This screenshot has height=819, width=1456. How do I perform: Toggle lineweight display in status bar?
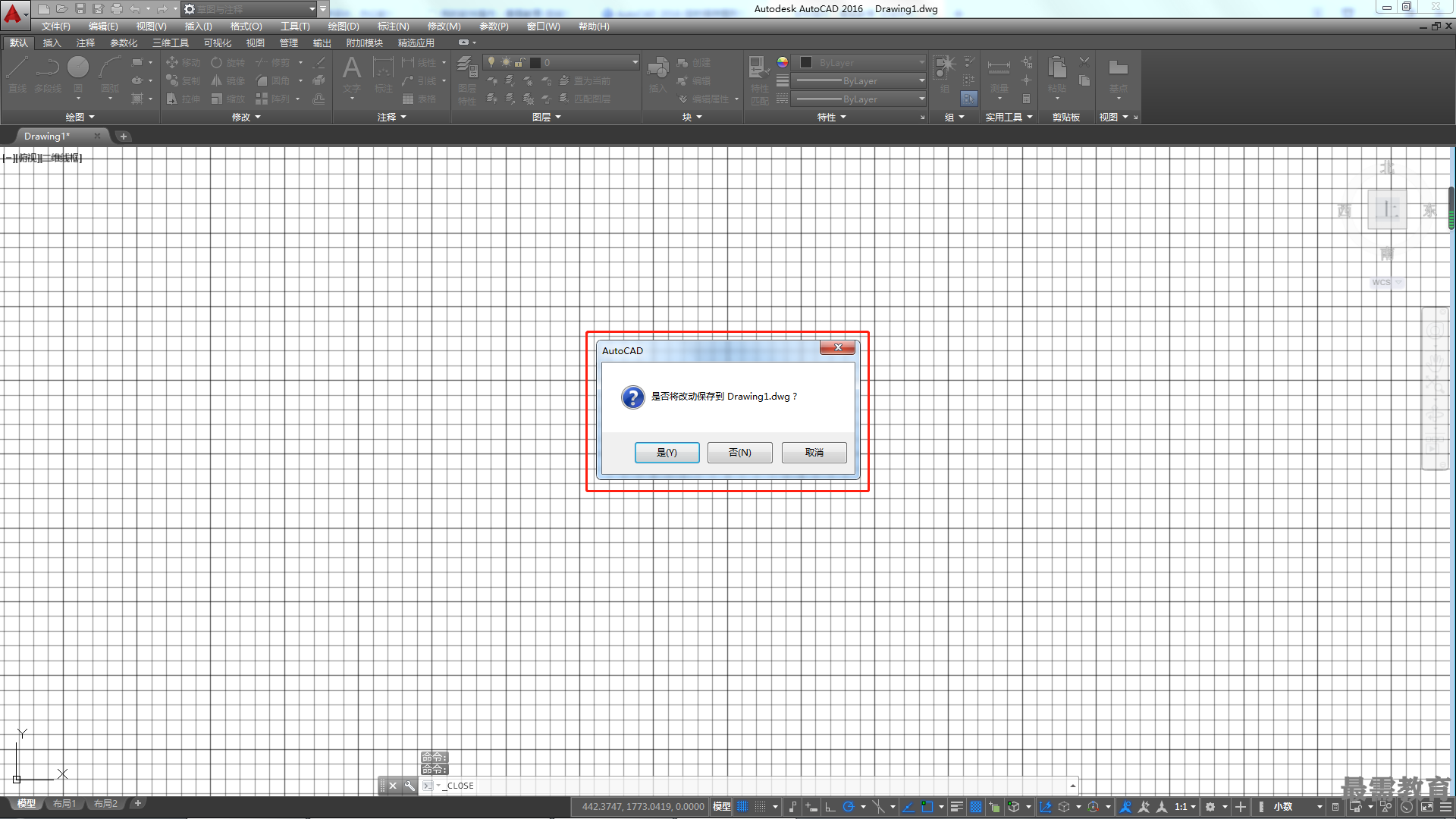[957, 807]
